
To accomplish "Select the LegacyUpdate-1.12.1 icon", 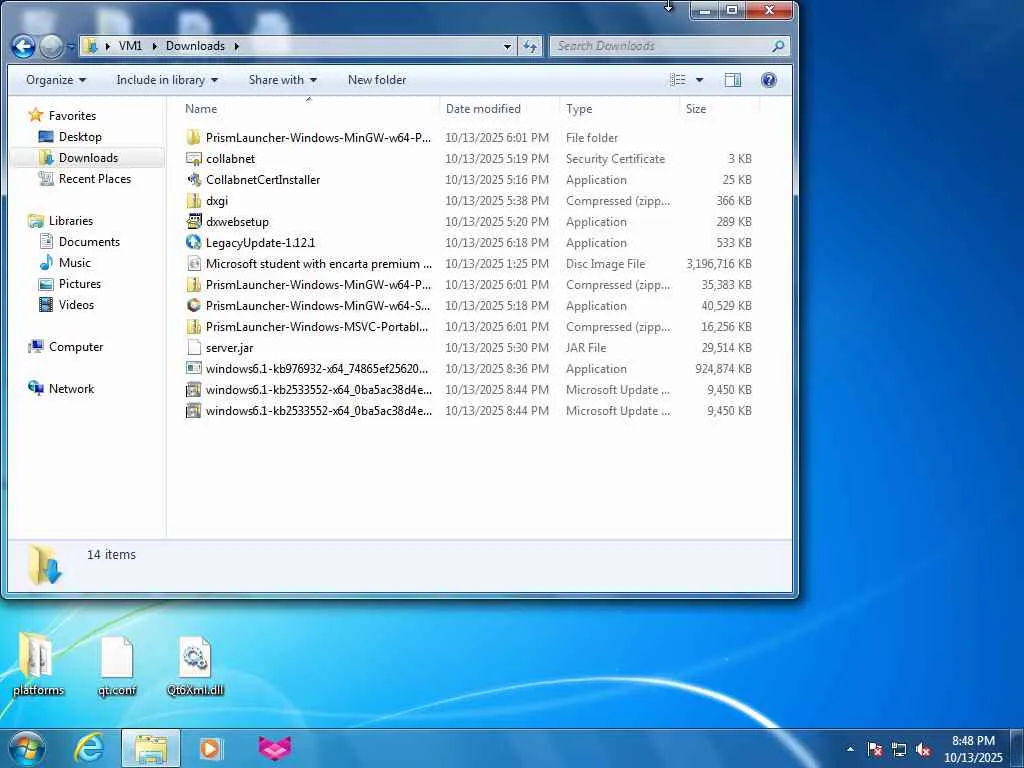I will [x=193, y=242].
